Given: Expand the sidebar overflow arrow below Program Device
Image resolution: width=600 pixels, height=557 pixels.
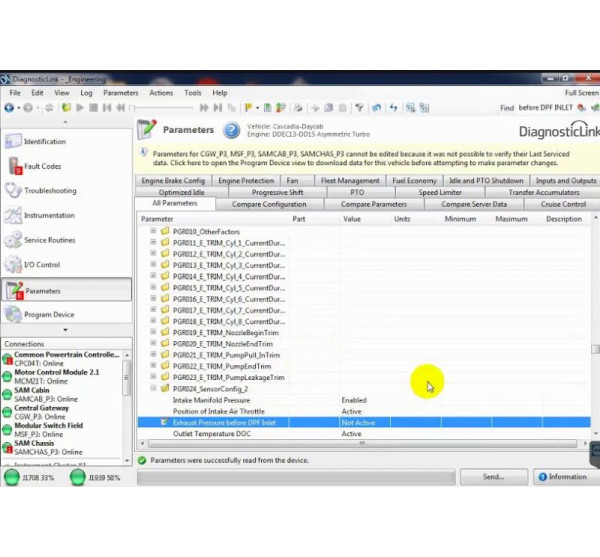Looking at the screenshot, I should coord(65,331).
